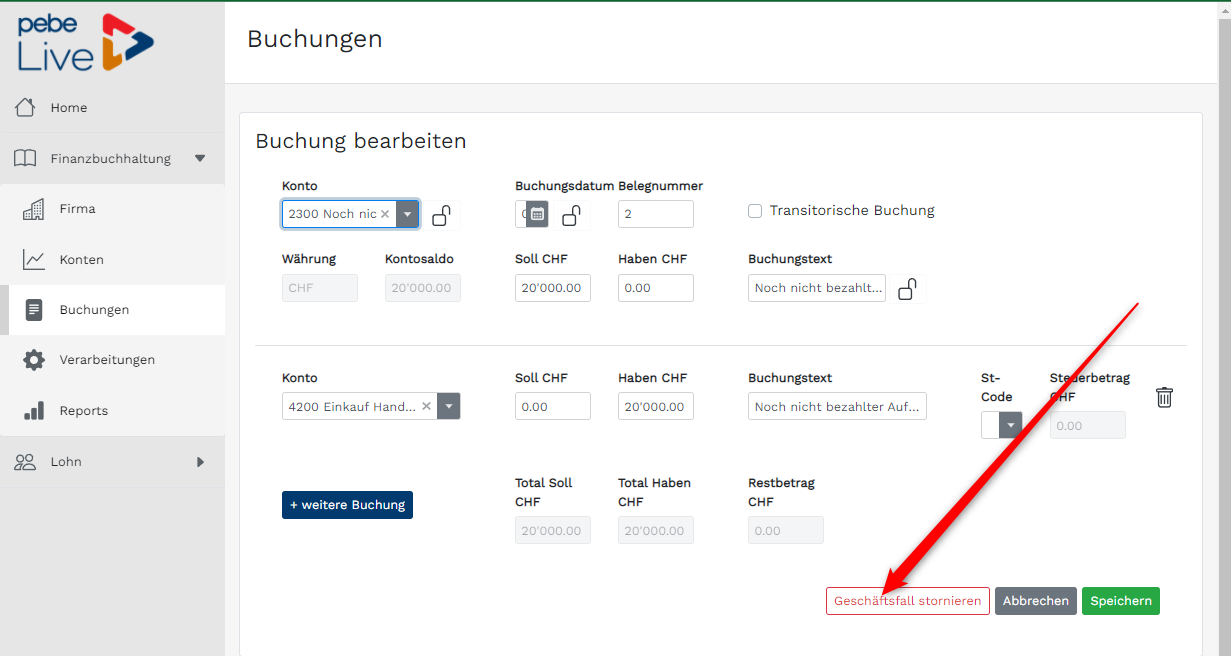Open the Buchungsdatum calendar picker

537,214
